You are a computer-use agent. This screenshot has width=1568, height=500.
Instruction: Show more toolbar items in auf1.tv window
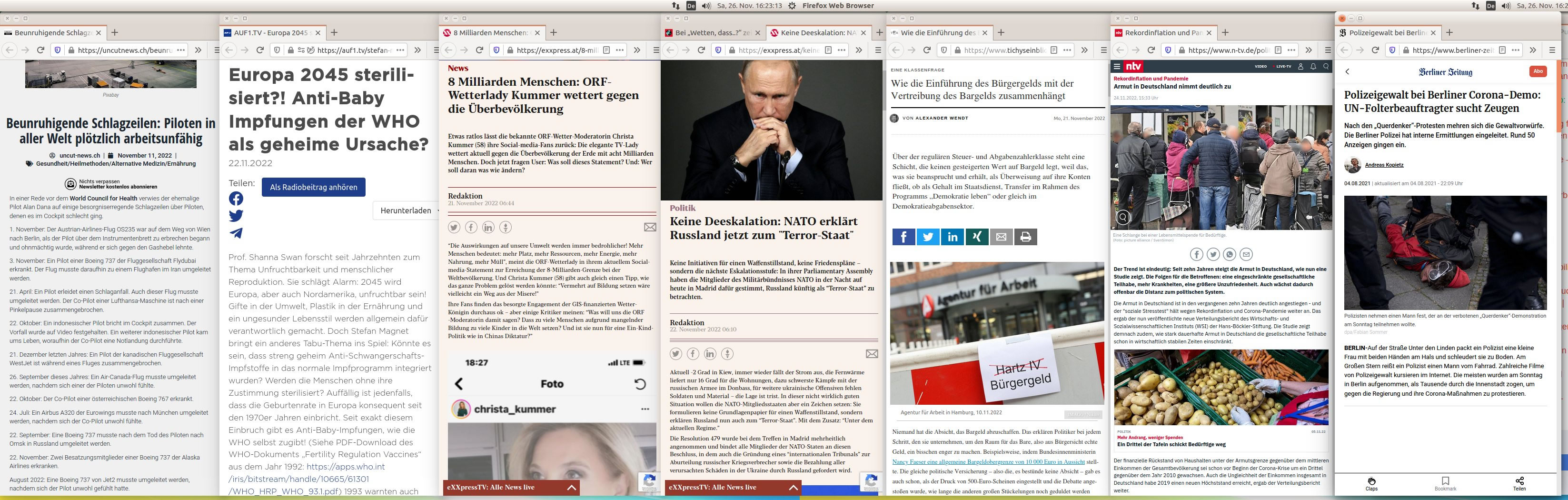coord(417,50)
